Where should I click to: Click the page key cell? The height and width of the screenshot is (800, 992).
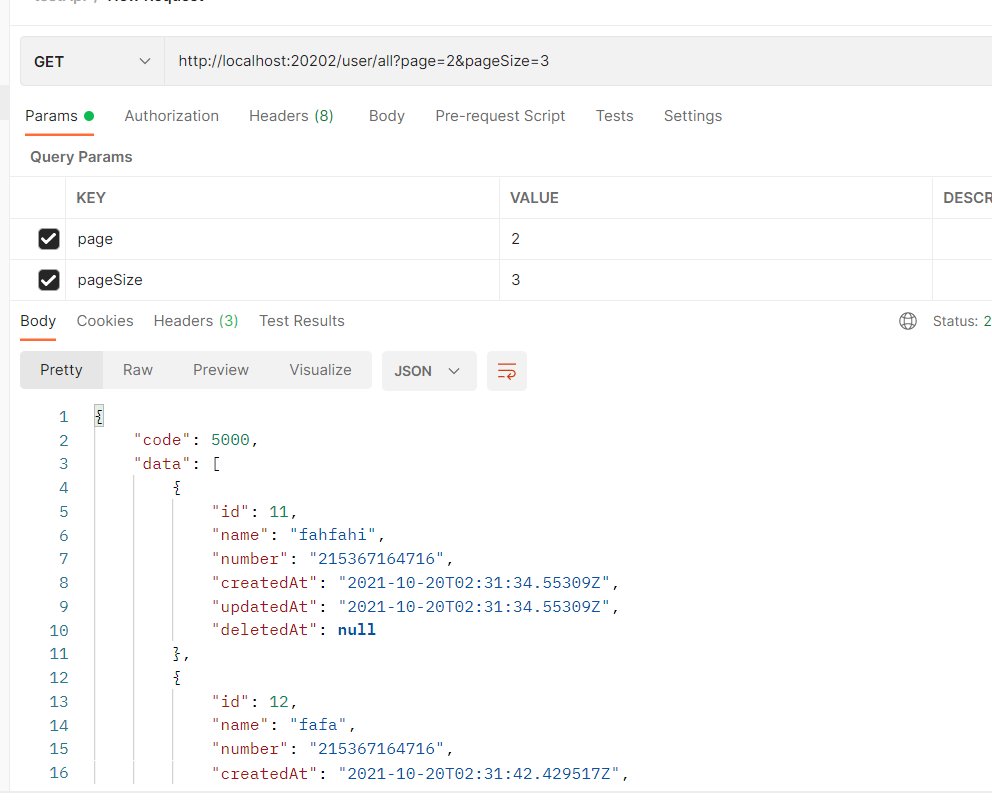click(x=282, y=239)
